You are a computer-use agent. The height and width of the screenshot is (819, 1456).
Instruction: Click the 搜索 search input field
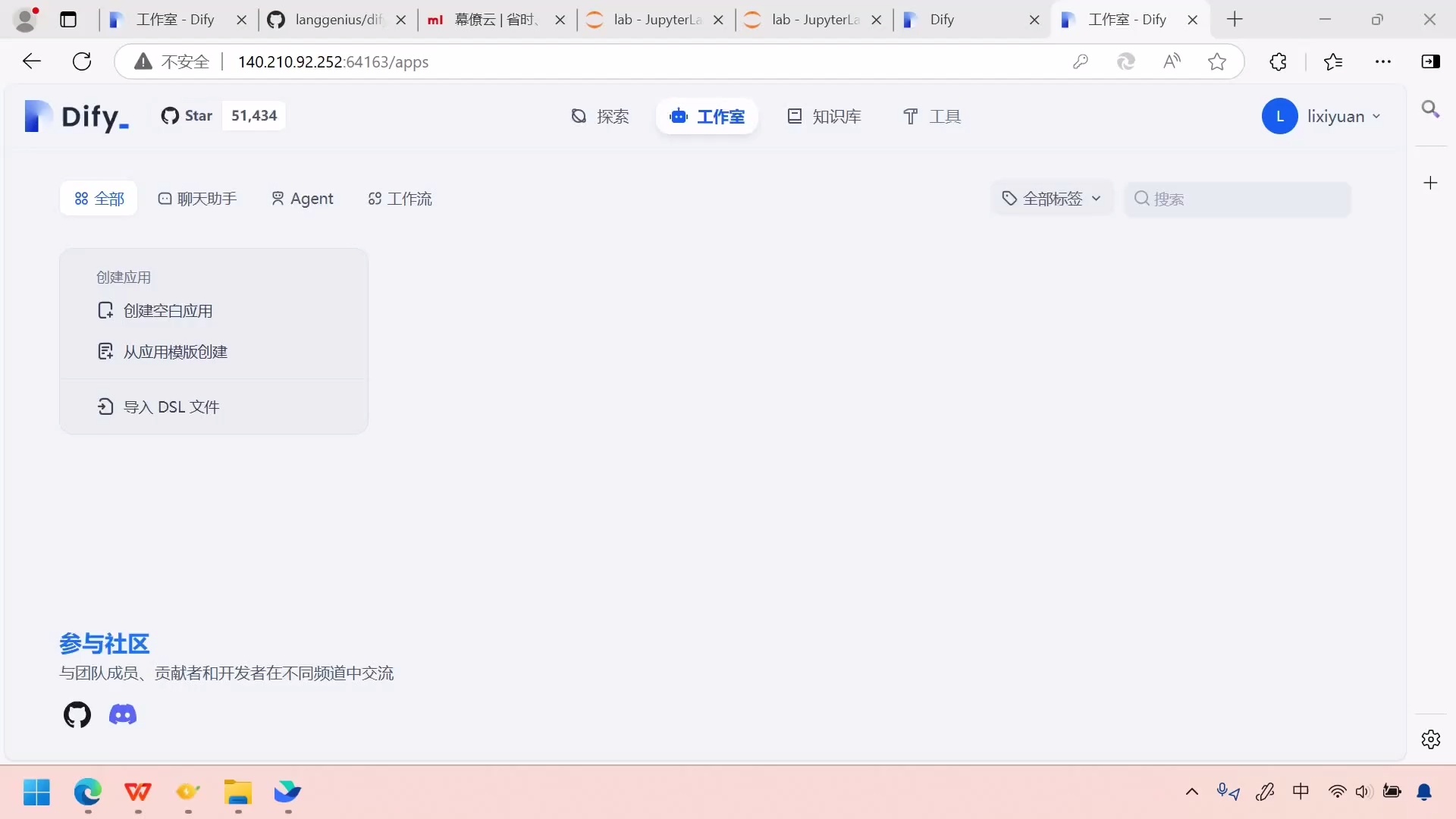1236,199
